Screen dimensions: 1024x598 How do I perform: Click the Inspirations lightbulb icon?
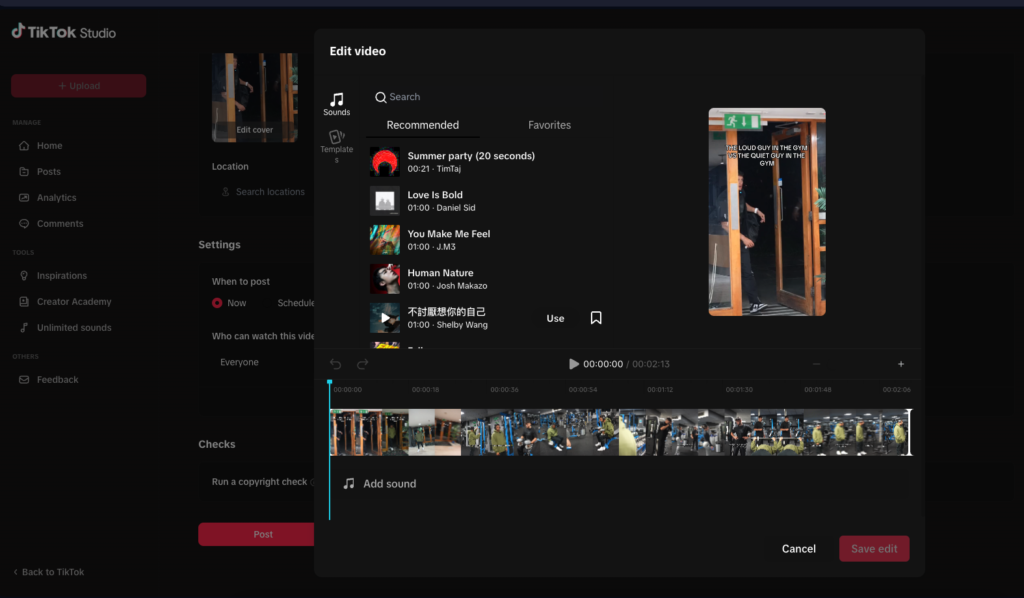(24, 275)
